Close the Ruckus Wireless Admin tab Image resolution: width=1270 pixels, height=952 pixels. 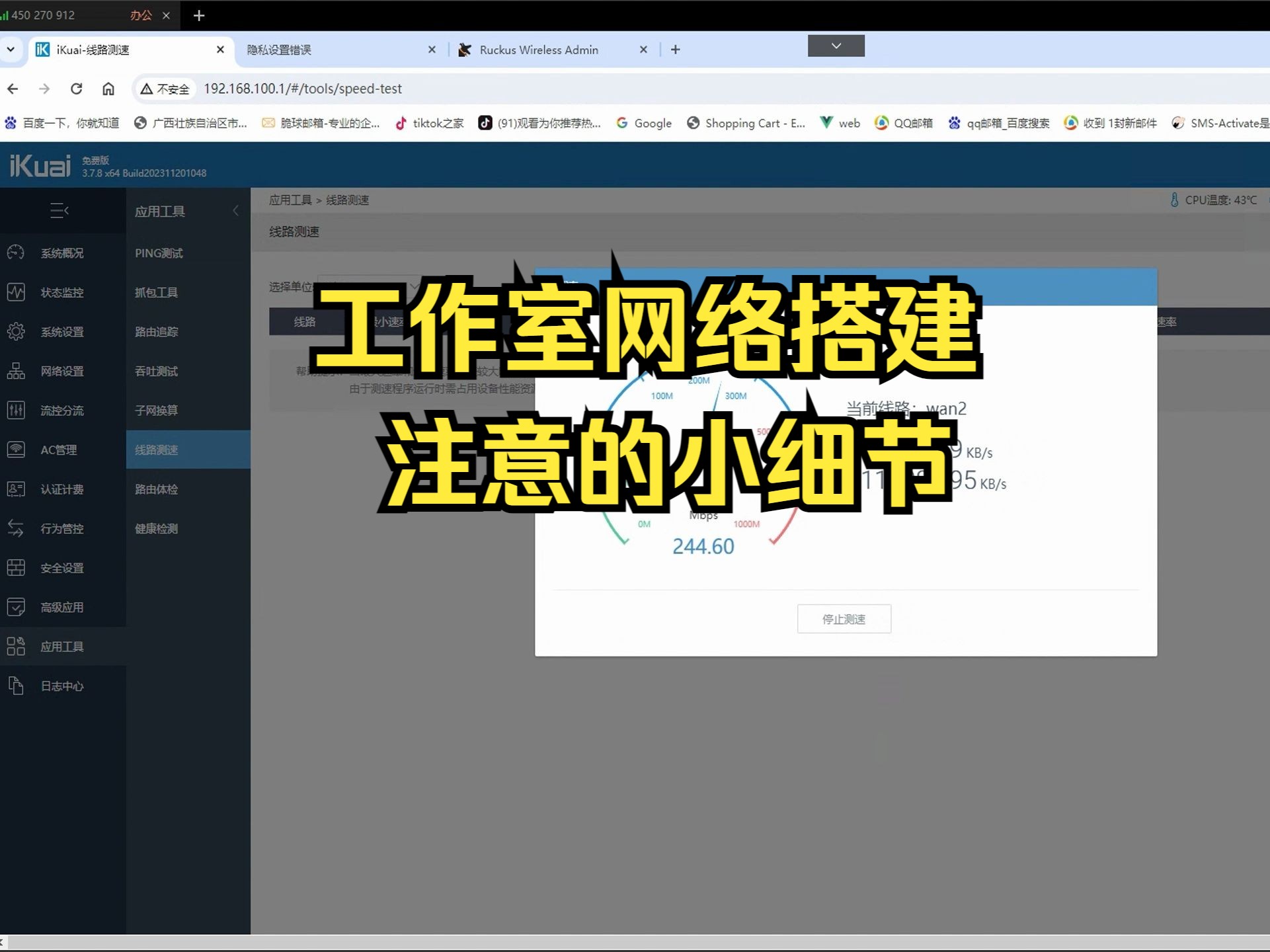click(643, 50)
